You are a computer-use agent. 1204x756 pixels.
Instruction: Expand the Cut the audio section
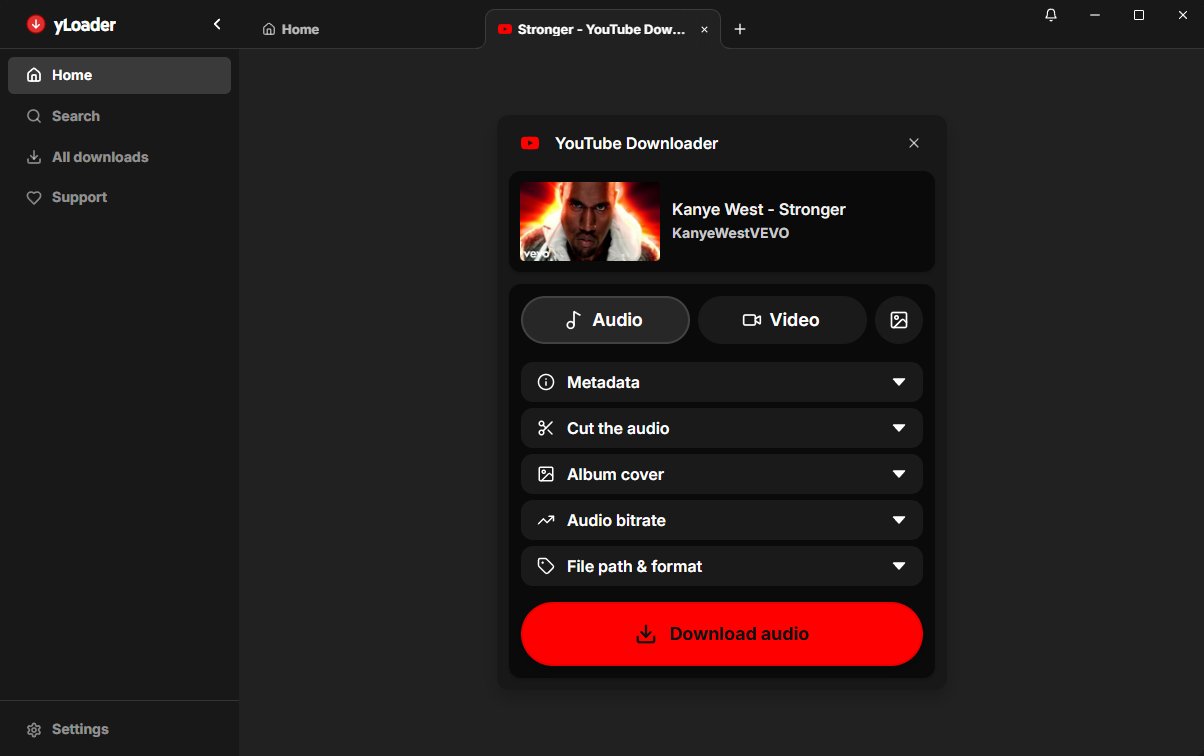721,428
